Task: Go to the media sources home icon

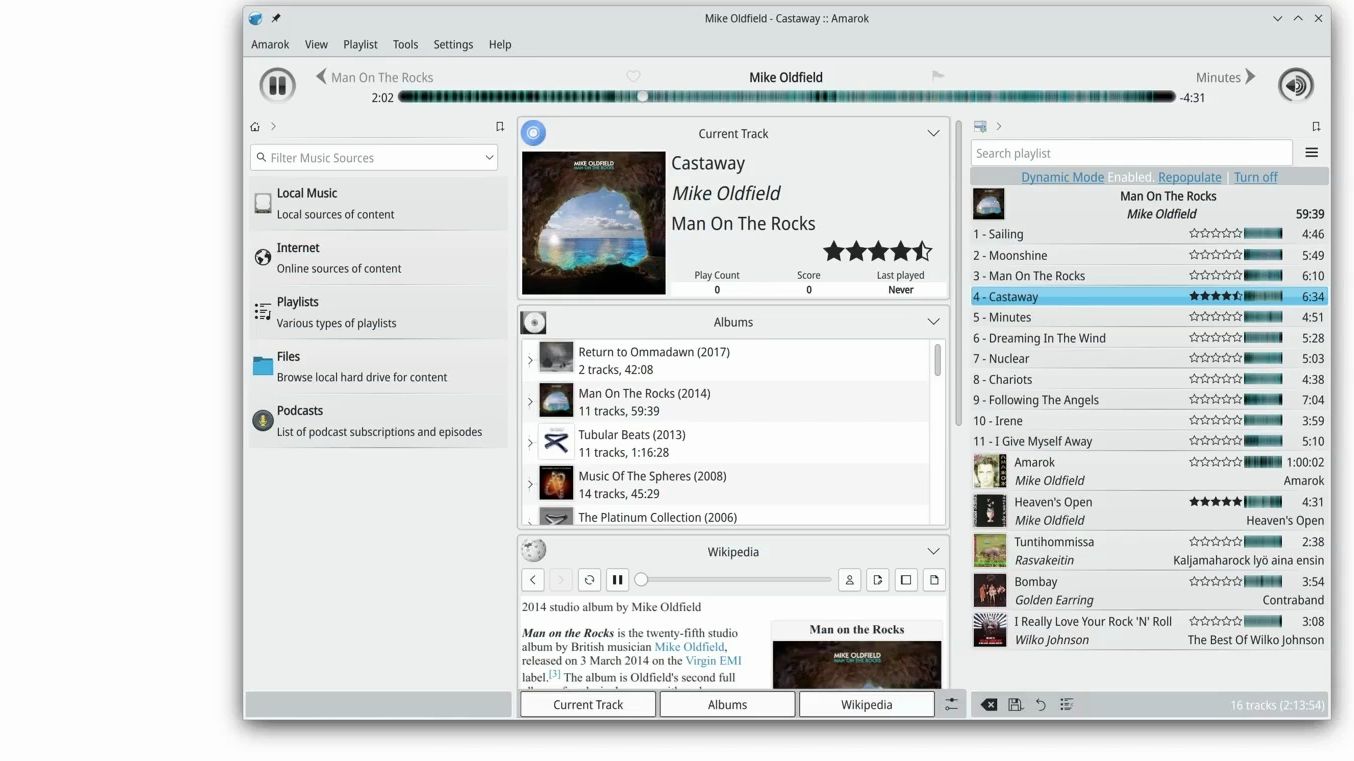Action: pos(255,127)
